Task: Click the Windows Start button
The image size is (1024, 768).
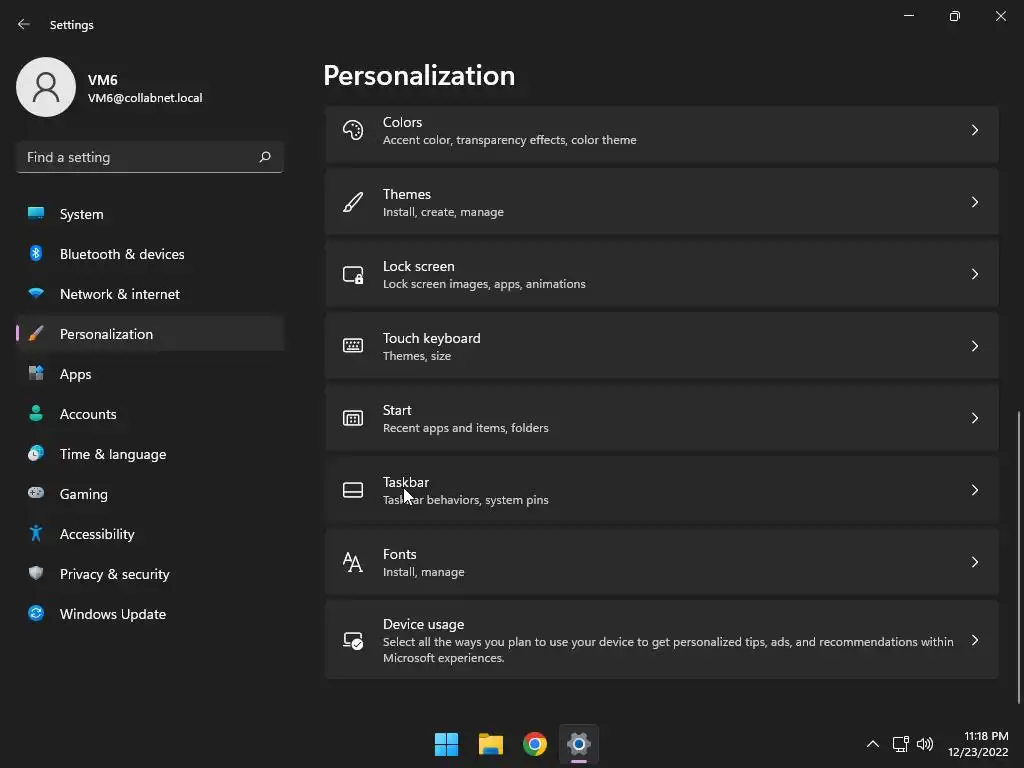Action: pos(446,744)
